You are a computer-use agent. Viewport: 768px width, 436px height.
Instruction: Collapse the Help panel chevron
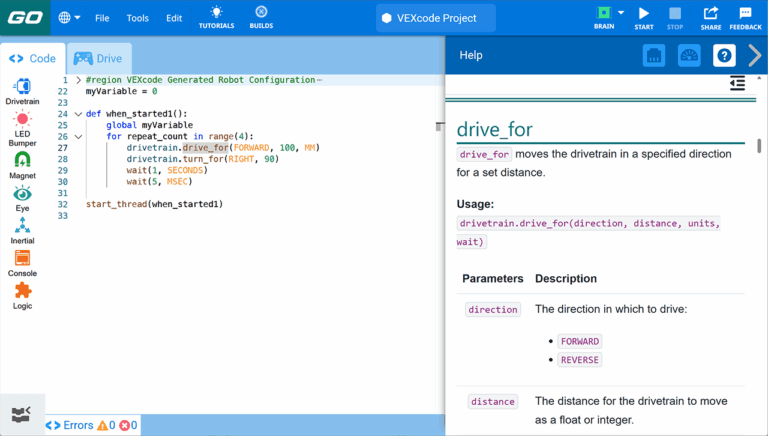[x=754, y=55]
